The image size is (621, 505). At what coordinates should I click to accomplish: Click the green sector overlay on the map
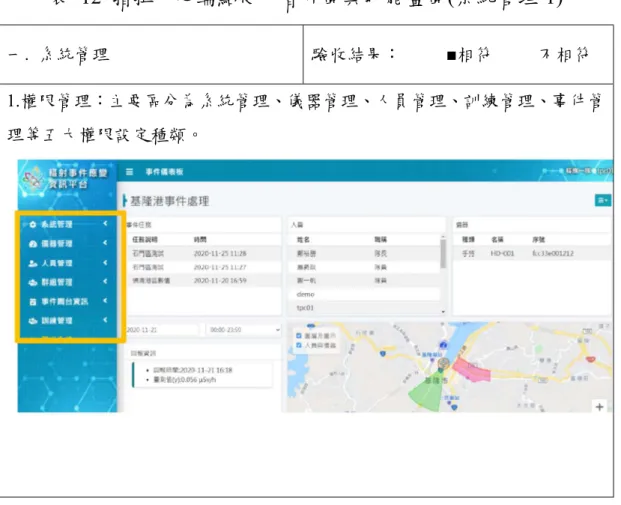[427, 390]
